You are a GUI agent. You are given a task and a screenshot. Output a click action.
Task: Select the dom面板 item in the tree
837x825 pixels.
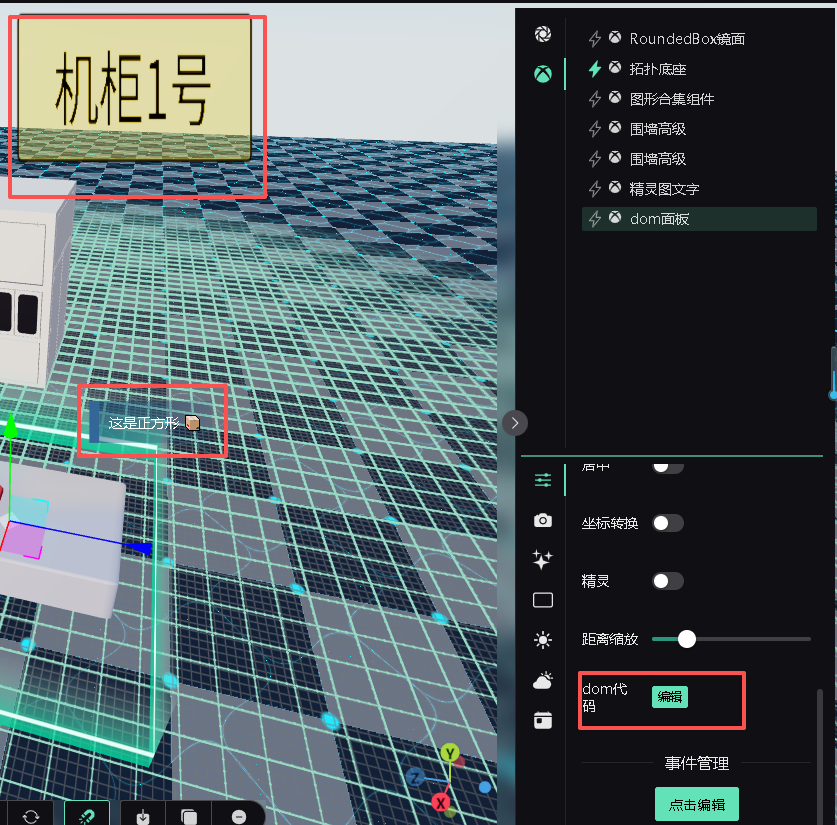[659, 219]
